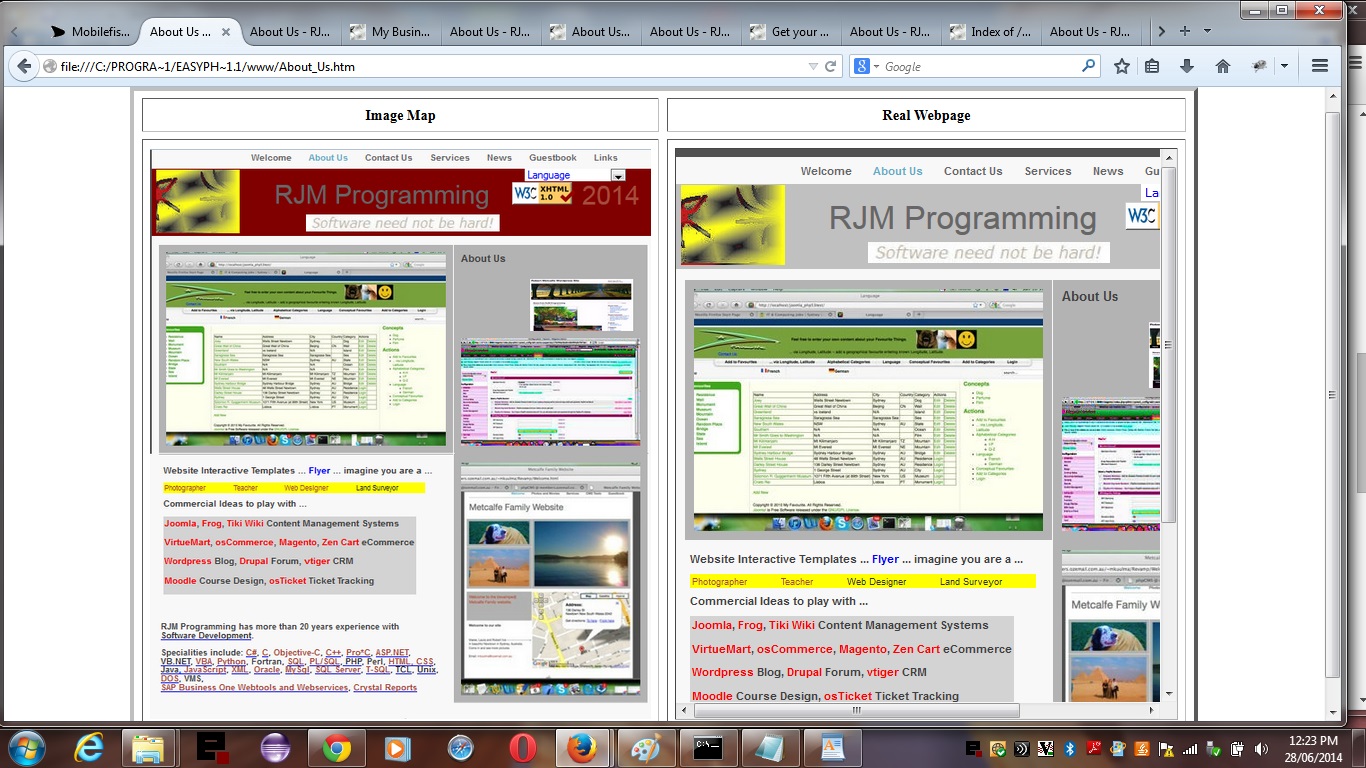Screen dimensions: 1366x768
Task: Click News in Real Webpage navigation
Action: 1108,171
